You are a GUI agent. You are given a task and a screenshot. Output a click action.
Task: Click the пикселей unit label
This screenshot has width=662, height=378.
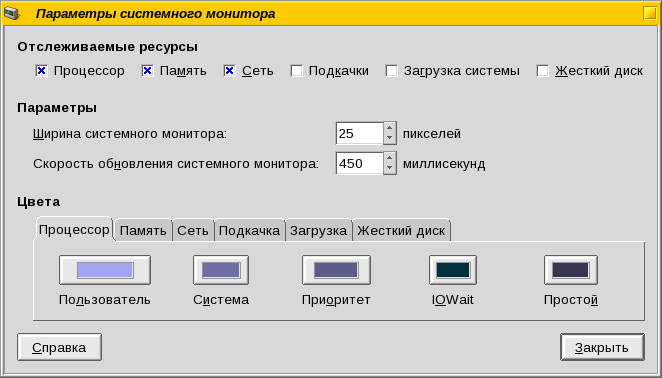coord(431,134)
